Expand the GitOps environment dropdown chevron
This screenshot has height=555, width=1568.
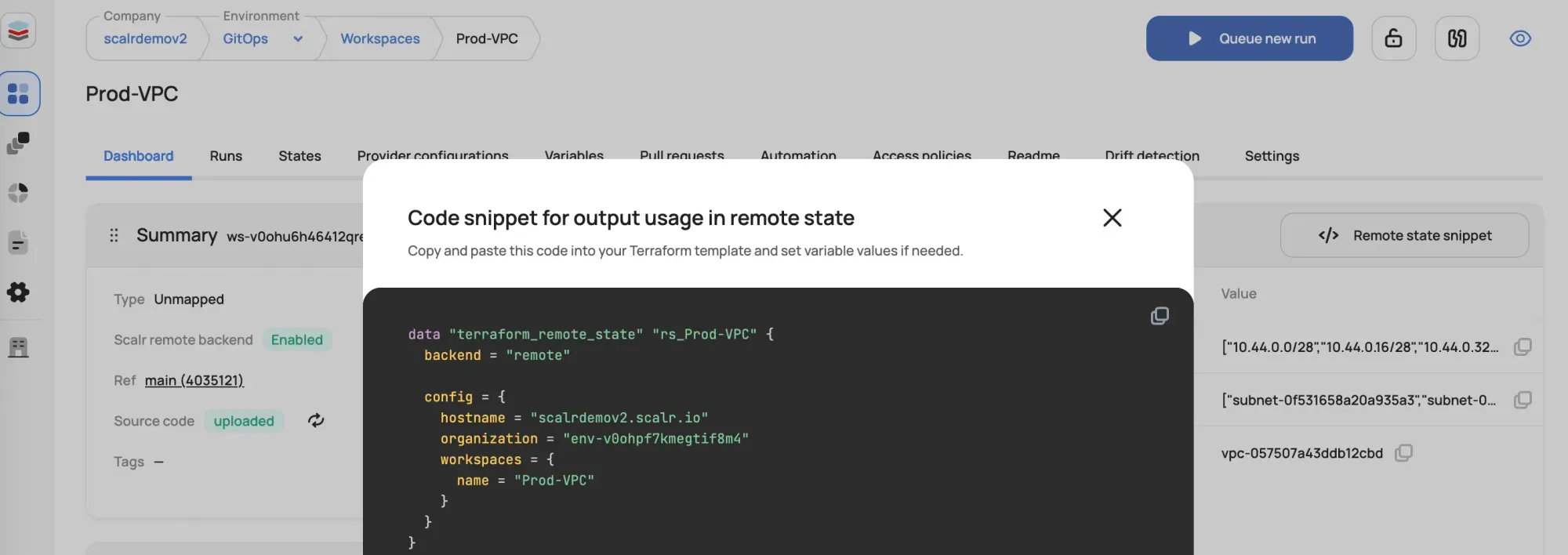point(298,39)
